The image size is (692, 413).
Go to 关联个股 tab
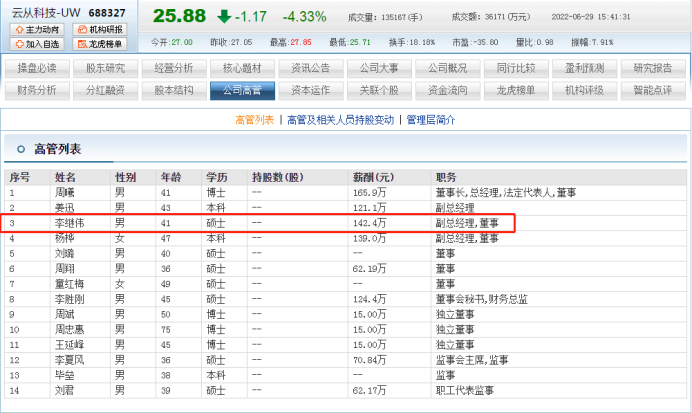379,90
